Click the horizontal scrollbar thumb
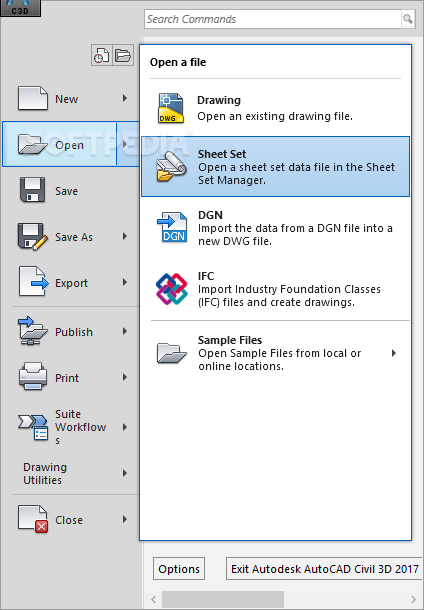Image resolution: width=424 pixels, height=610 pixels. [223, 599]
